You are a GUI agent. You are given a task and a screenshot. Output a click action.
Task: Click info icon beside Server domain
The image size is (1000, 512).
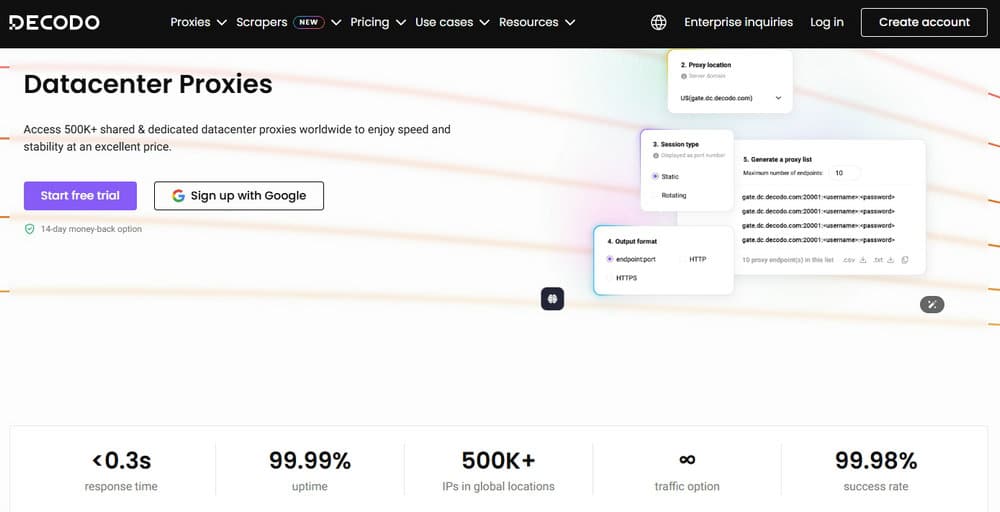684,76
